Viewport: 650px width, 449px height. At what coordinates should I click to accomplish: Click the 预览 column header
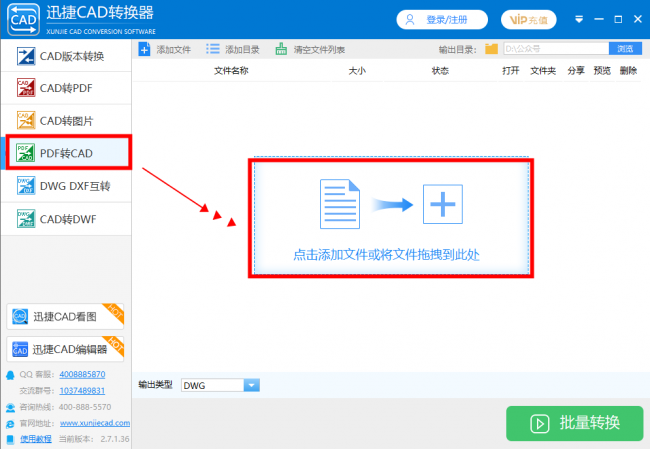pyautogui.click(x=602, y=70)
